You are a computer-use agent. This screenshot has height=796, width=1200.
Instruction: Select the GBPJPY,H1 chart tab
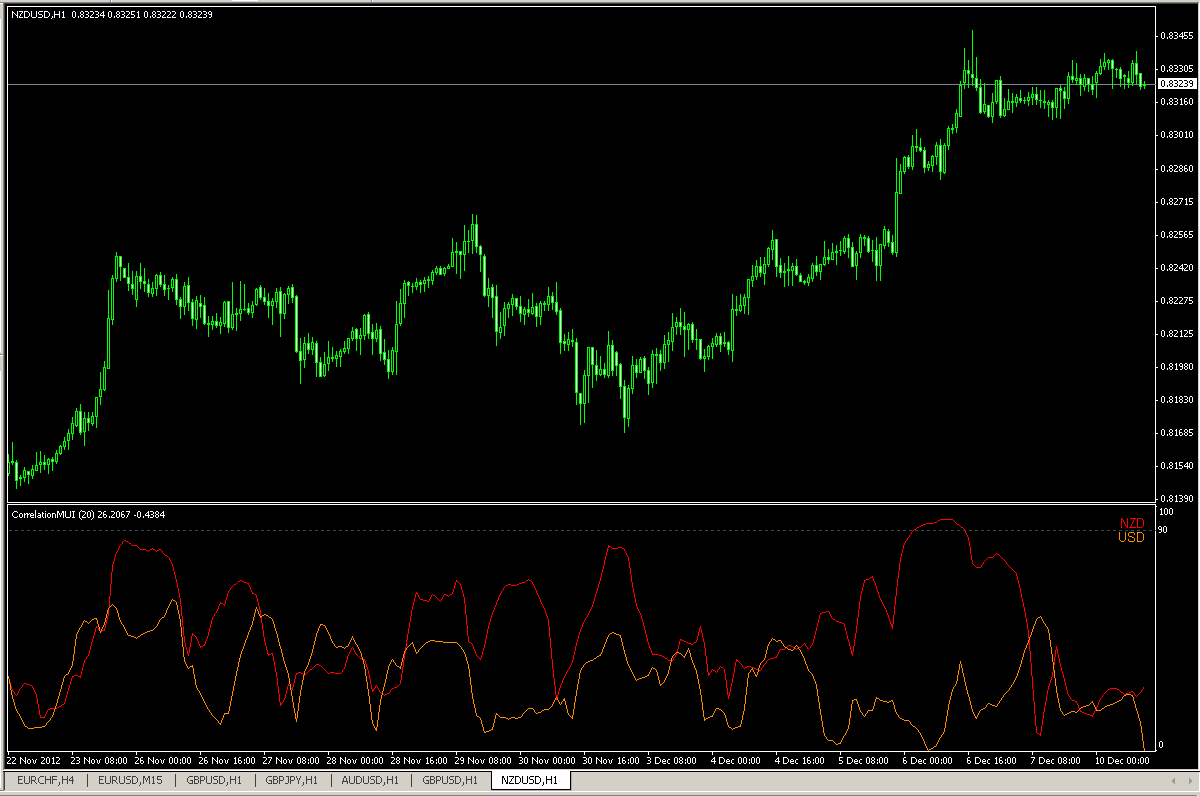(x=291, y=779)
